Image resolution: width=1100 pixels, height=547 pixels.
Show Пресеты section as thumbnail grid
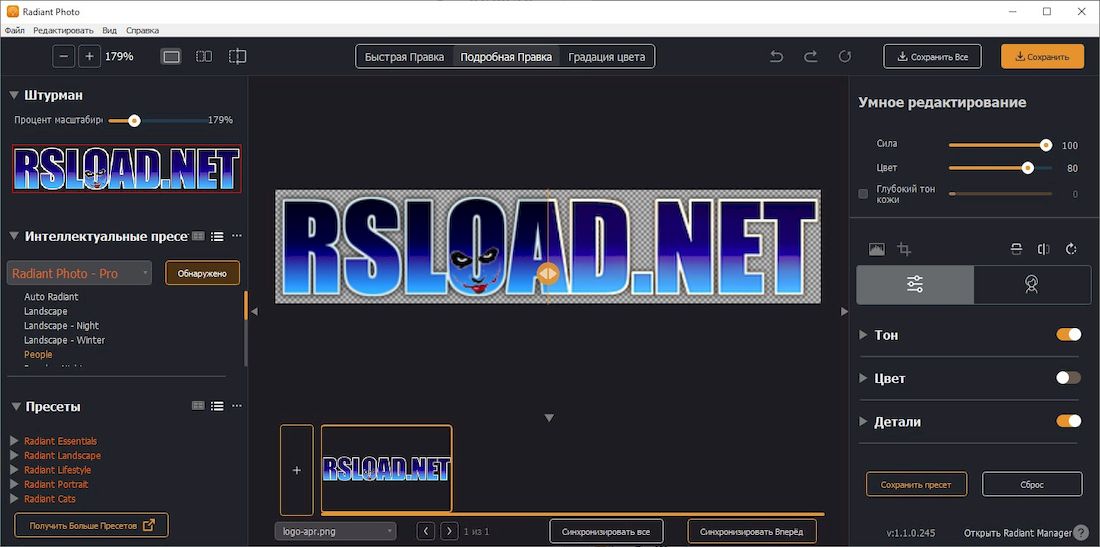[x=199, y=406]
